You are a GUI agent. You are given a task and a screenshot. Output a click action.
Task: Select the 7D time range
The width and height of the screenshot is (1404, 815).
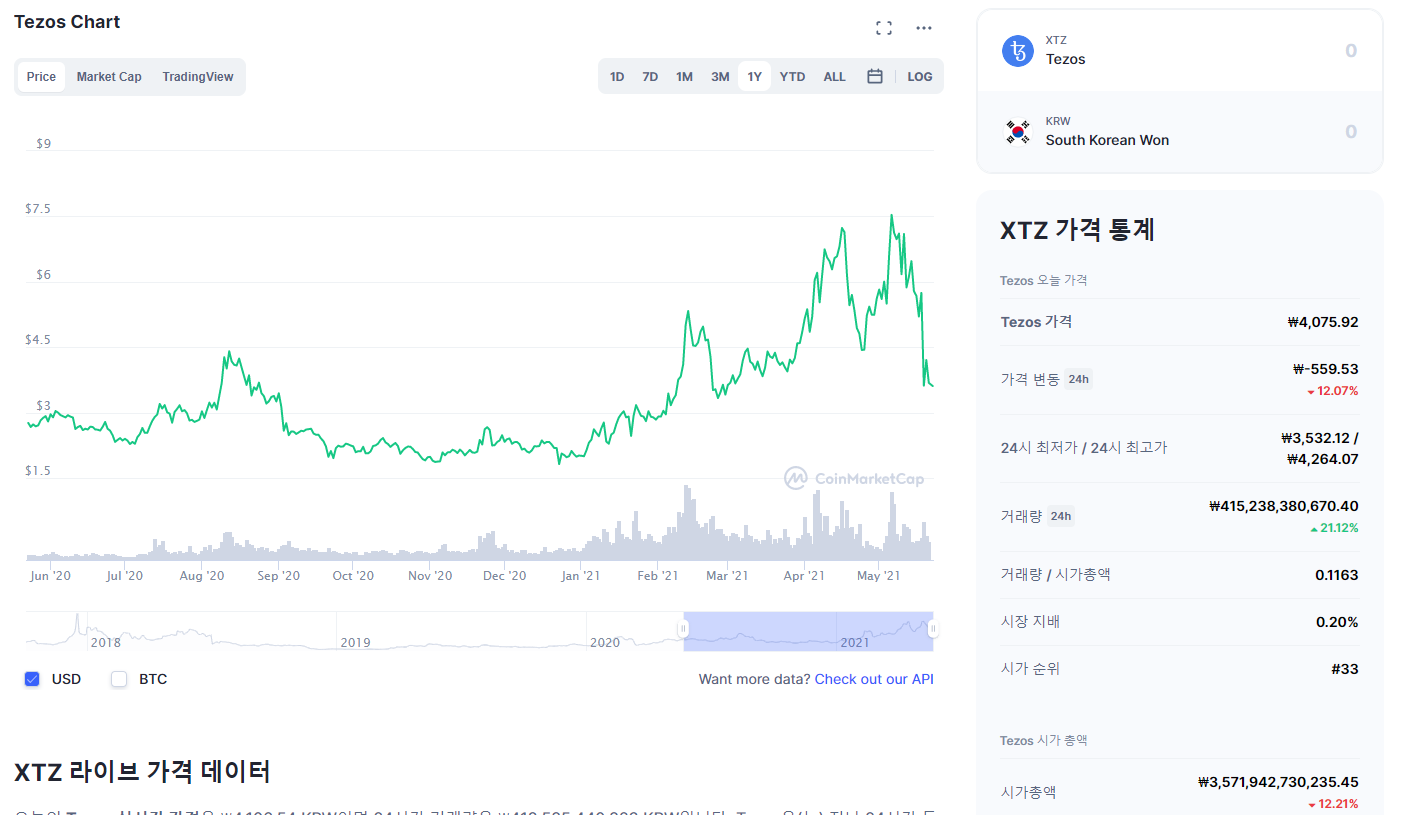(x=650, y=77)
